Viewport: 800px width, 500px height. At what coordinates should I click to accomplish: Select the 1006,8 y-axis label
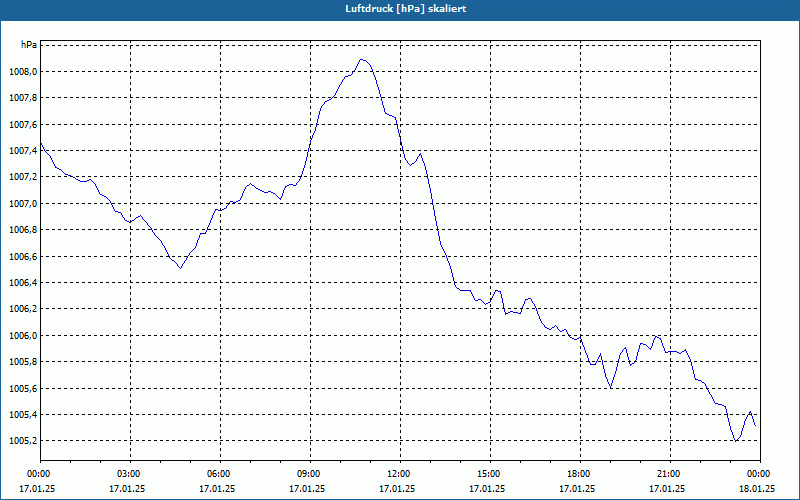tap(23, 230)
